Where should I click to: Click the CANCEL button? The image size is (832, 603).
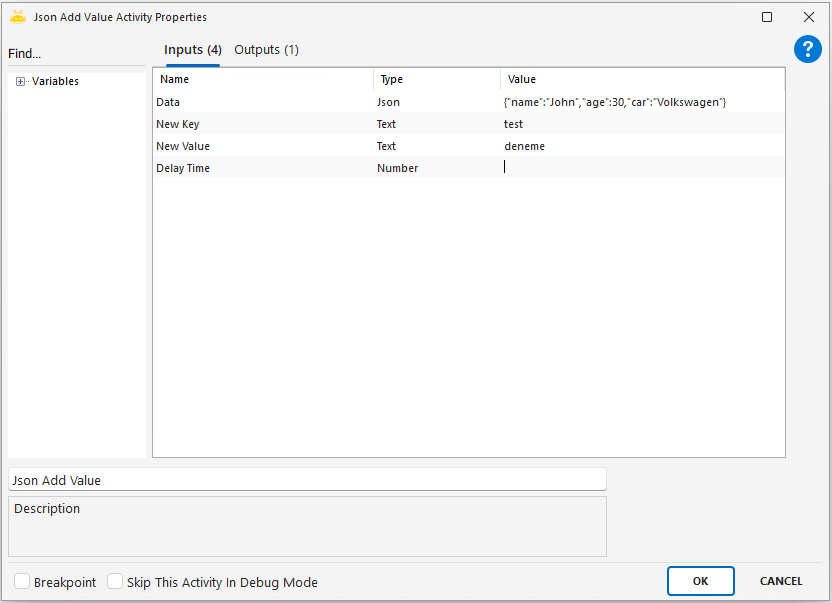tap(780, 581)
